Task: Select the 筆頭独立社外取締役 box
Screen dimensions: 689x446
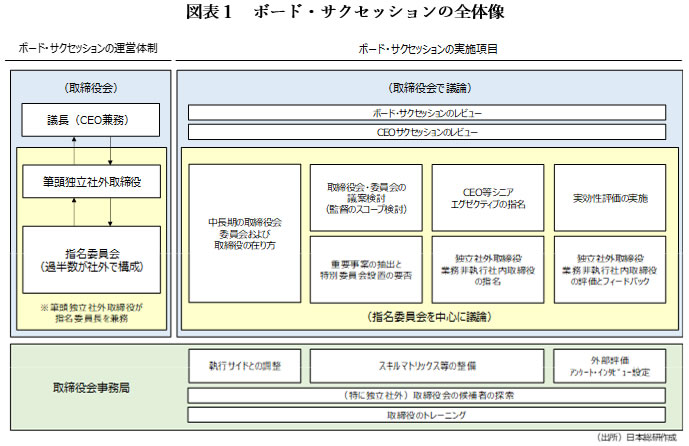Action: [x=91, y=183]
